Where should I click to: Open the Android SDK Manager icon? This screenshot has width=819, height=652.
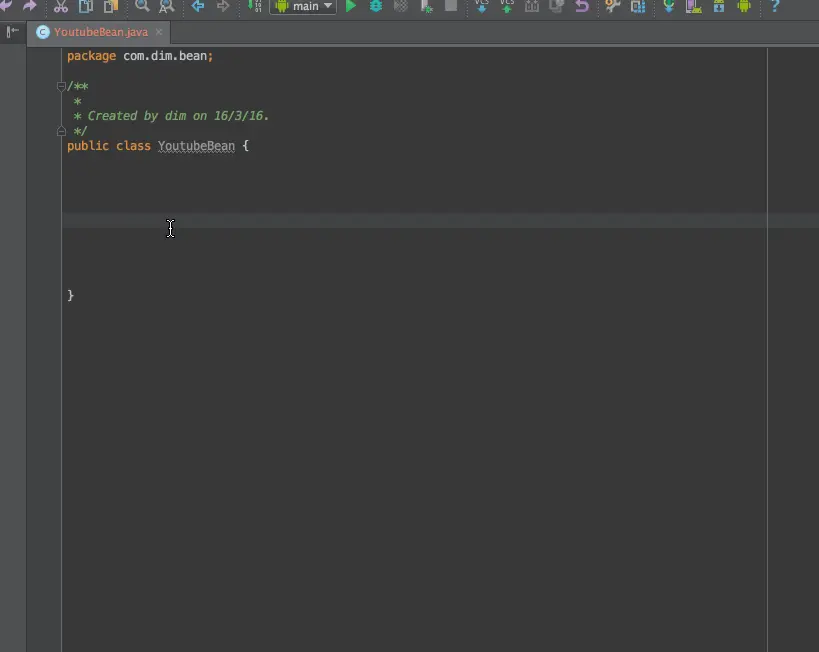(719, 6)
